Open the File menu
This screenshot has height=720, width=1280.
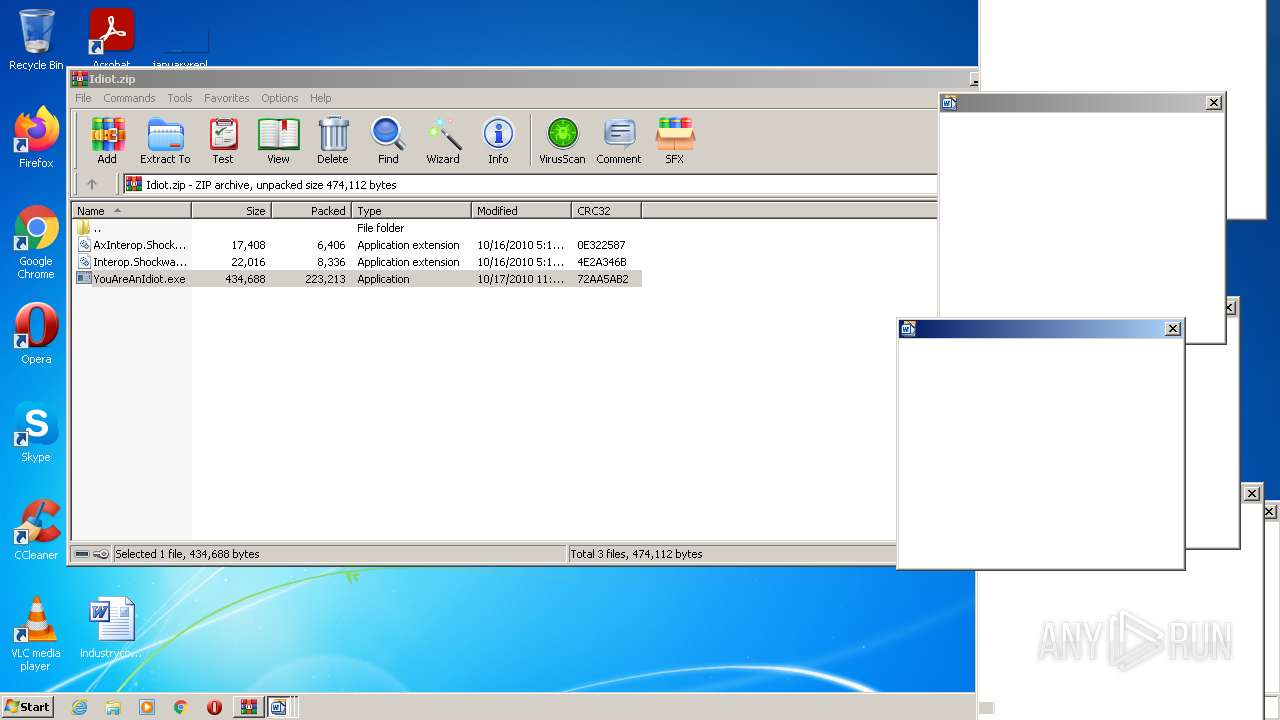tap(83, 98)
